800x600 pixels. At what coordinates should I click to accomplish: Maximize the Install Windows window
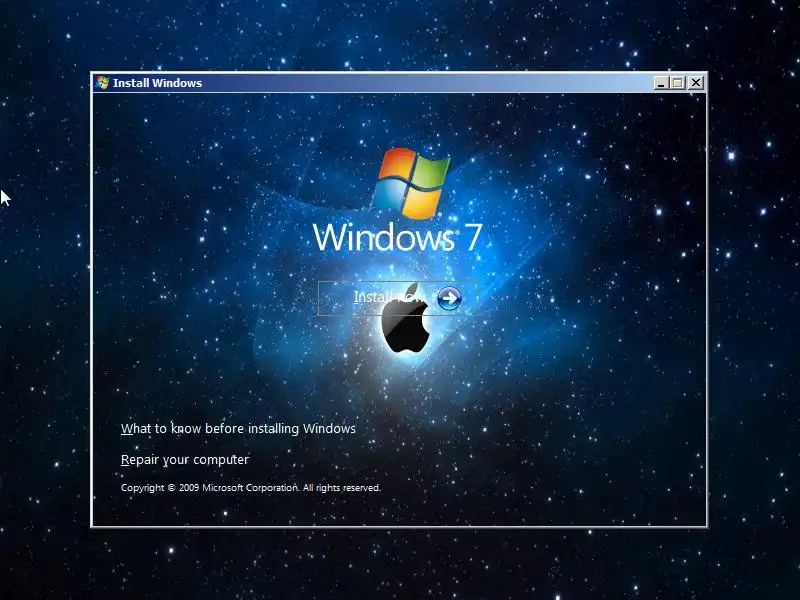[678, 83]
